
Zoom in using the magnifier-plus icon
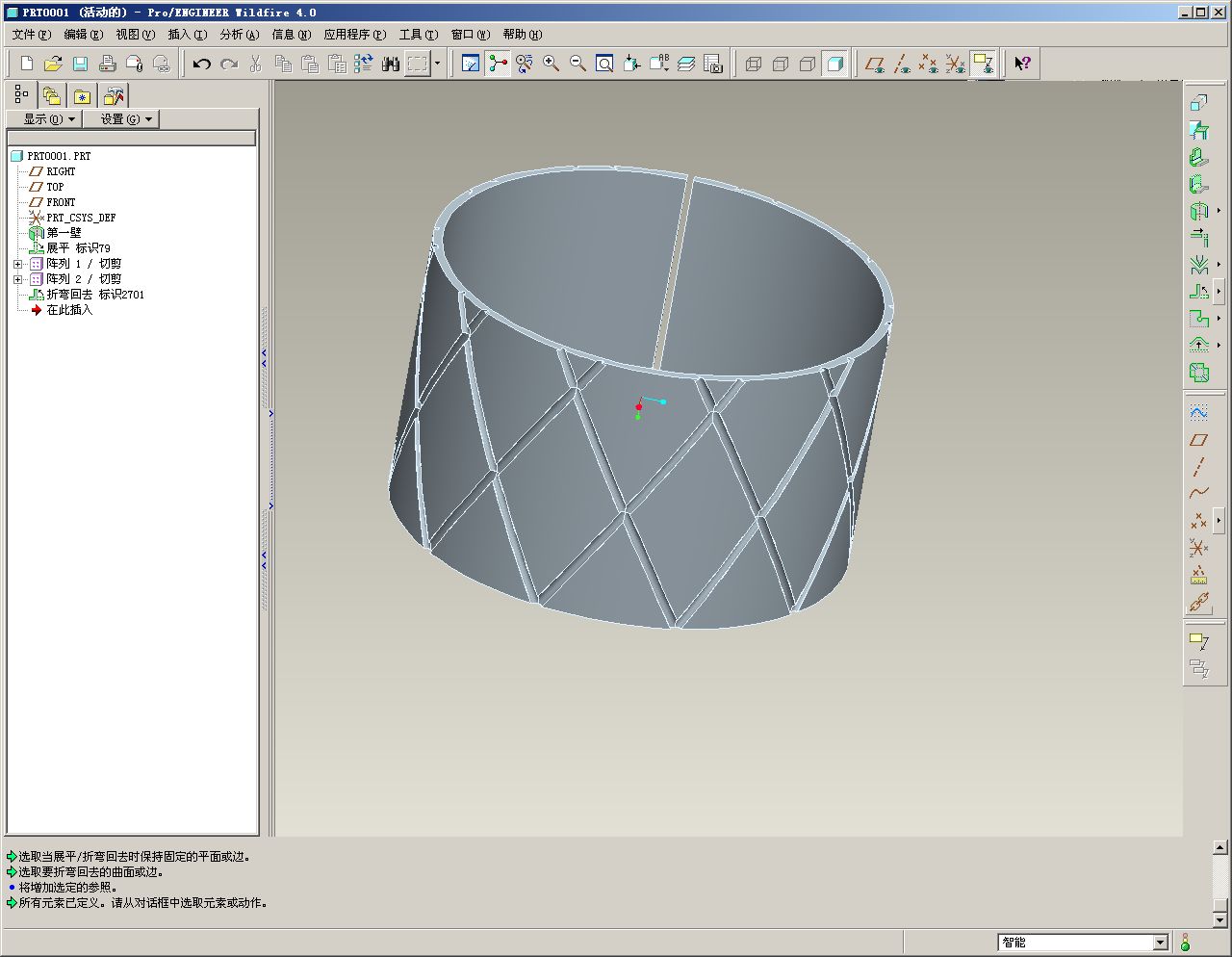[x=552, y=64]
